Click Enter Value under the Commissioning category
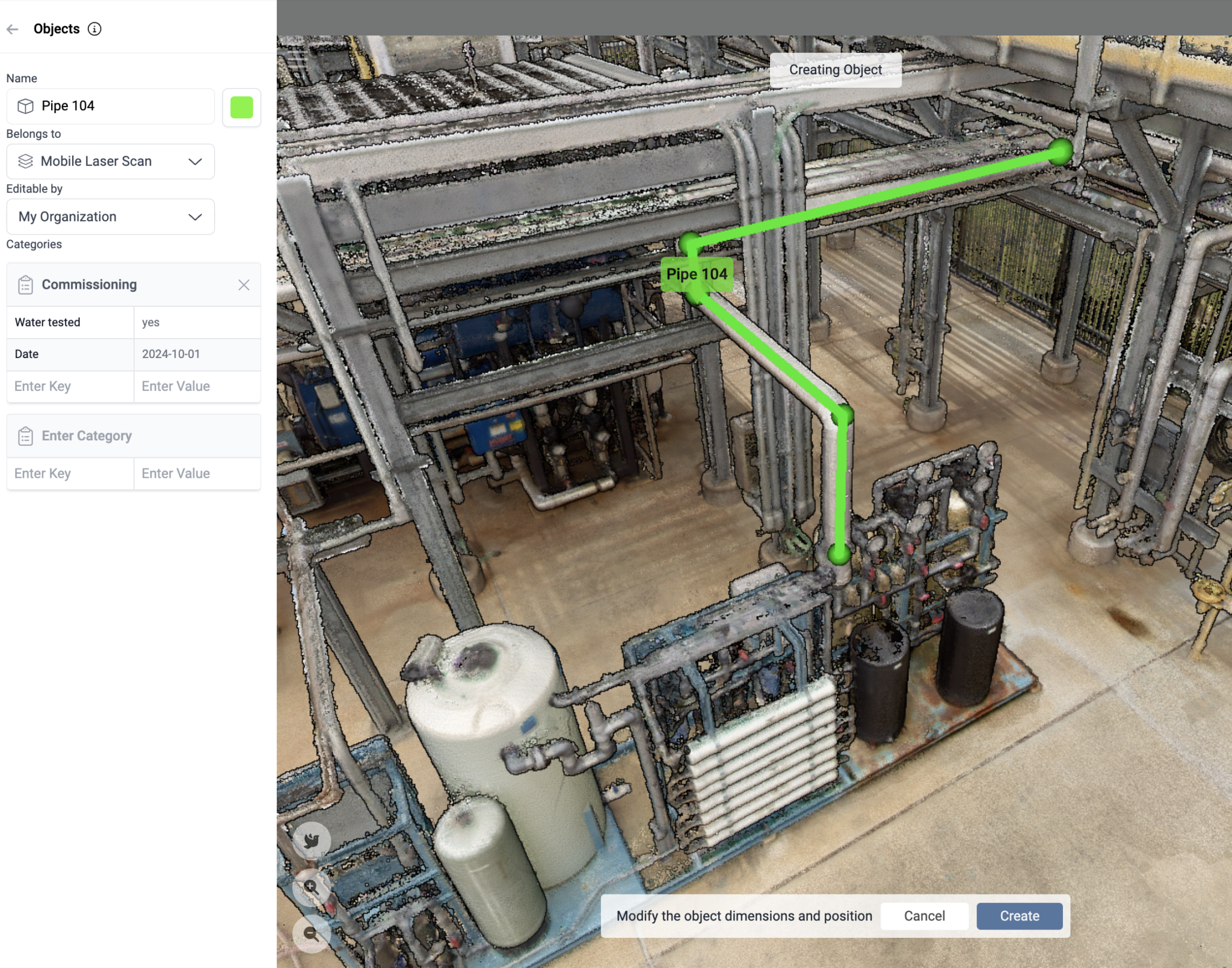Viewport: 1232px width, 968px height. pos(197,386)
